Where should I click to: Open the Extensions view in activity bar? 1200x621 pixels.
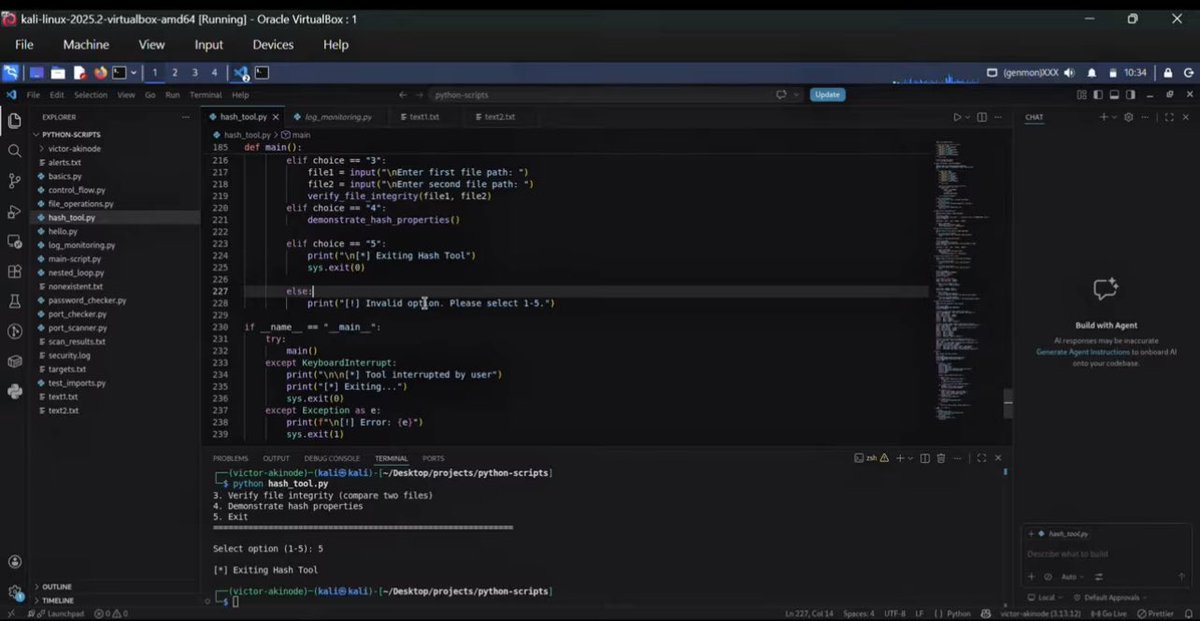coord(14,271)
